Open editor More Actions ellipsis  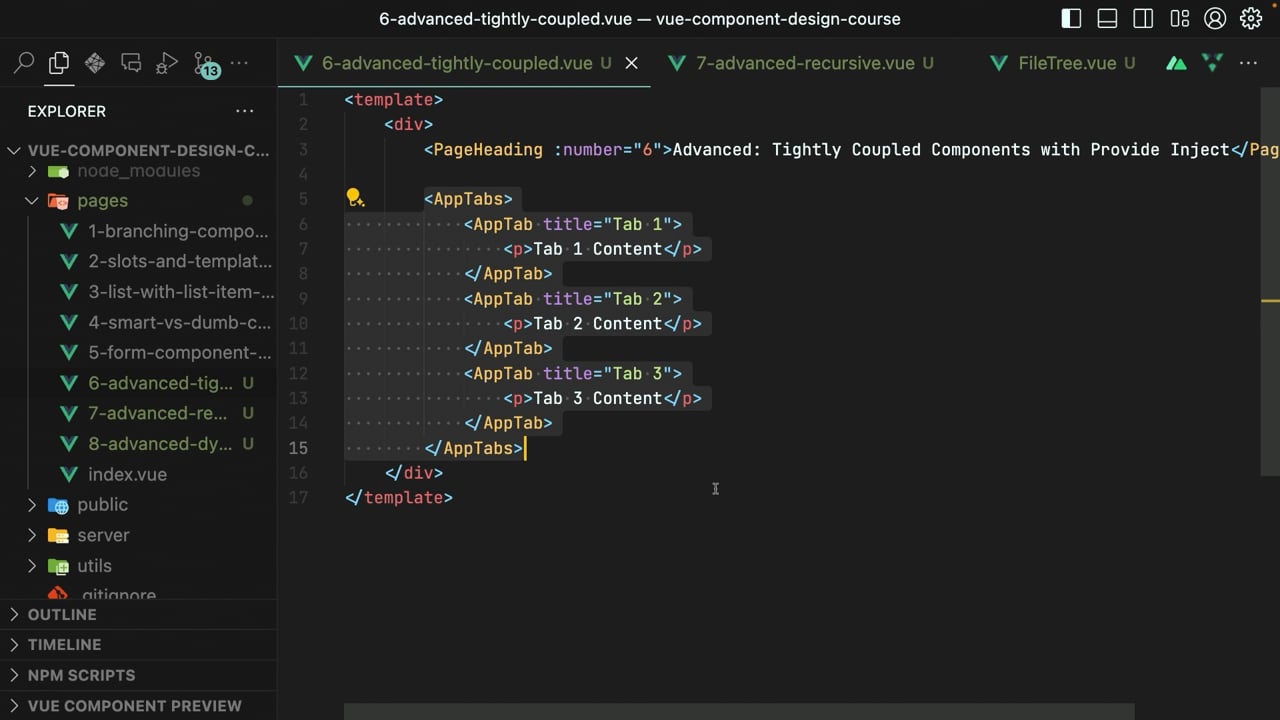1248,63
